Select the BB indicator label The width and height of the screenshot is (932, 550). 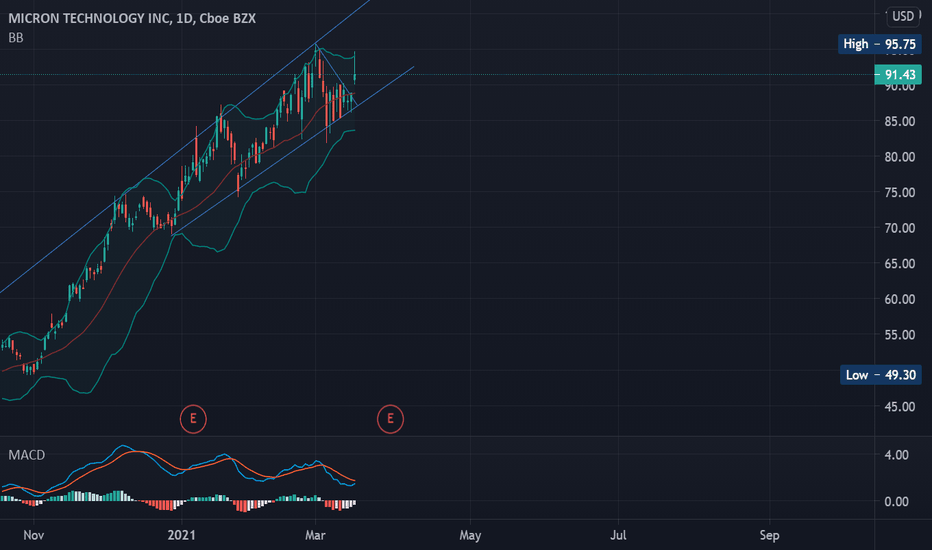(x=16, y=38)
